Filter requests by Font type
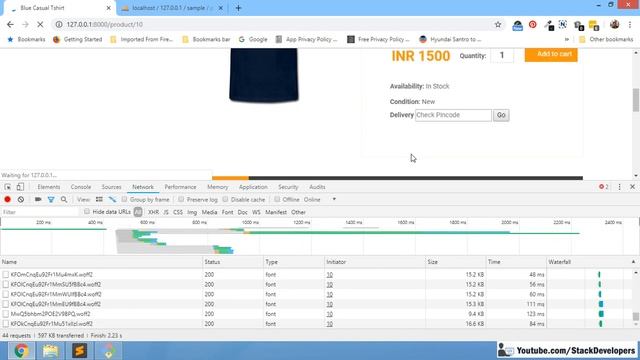Viewport: 640px width, 360px height. click(x=227, y=212)
